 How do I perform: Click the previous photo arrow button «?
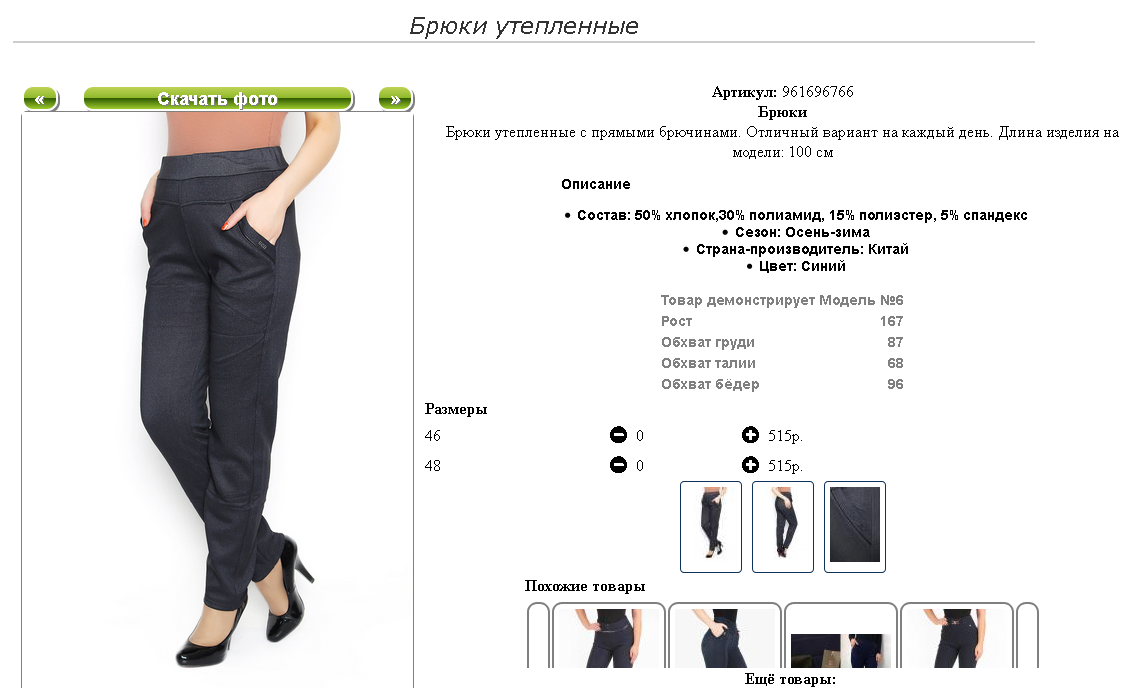point(40,99)
